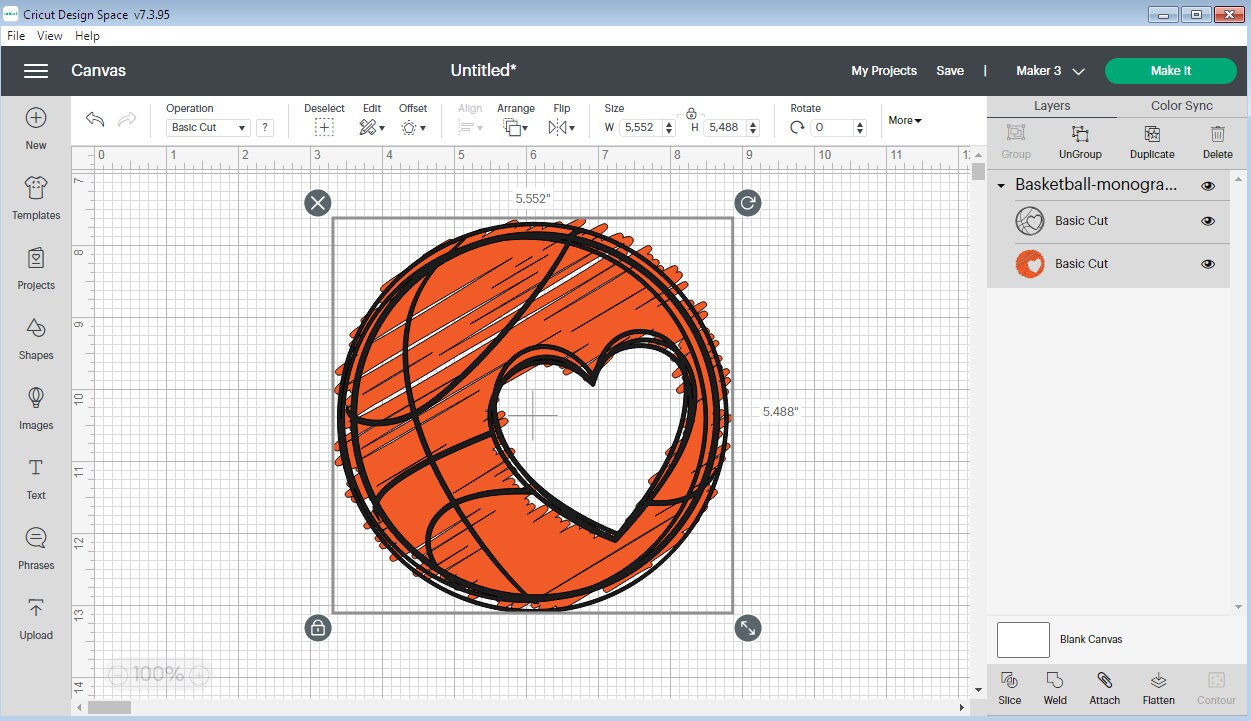Toggle visibility of Basketball-monogram group
The image size is (1251, 721).
1207,185
